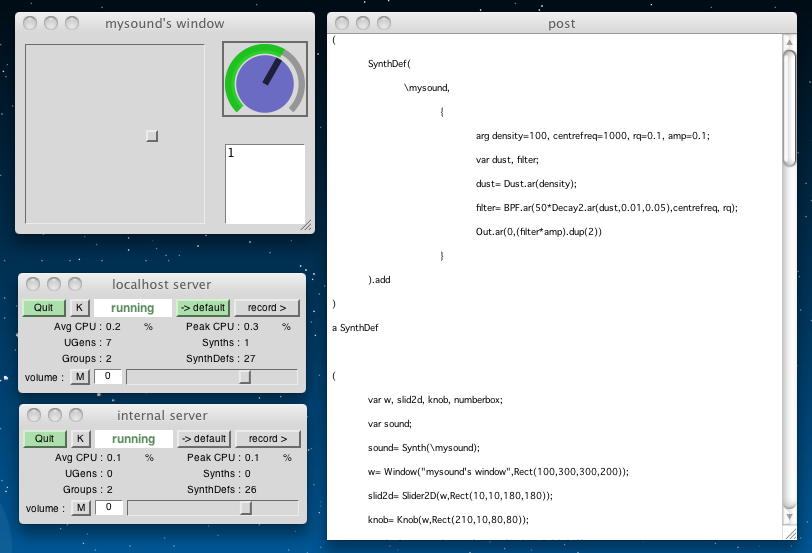Click the post window scroll down arrow
Image resolution: width=812 pixels, height=553 pixels.
coord(789,517)
